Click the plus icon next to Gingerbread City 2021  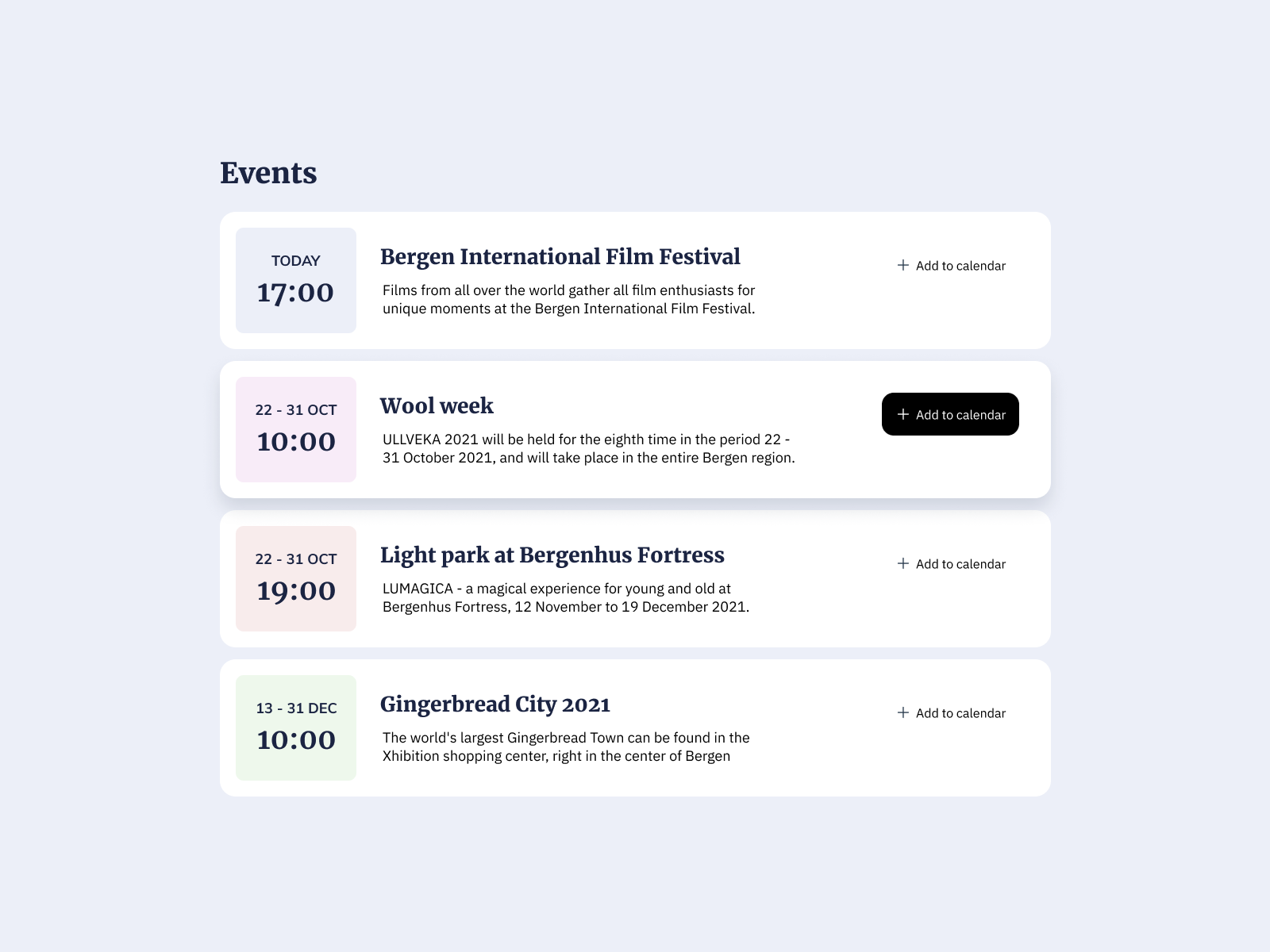click(x=904, y=713)
